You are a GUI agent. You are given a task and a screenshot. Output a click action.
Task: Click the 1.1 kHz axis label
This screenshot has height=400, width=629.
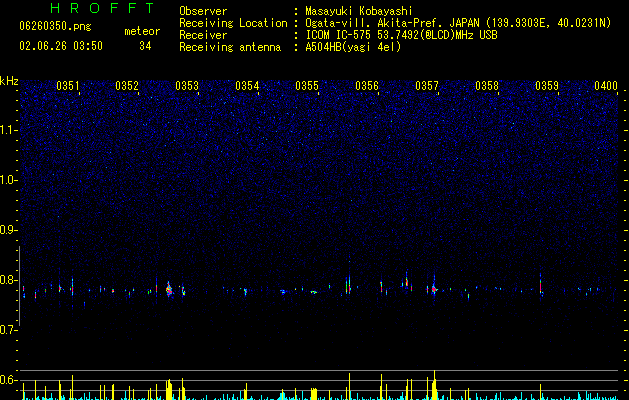[9, 130]
